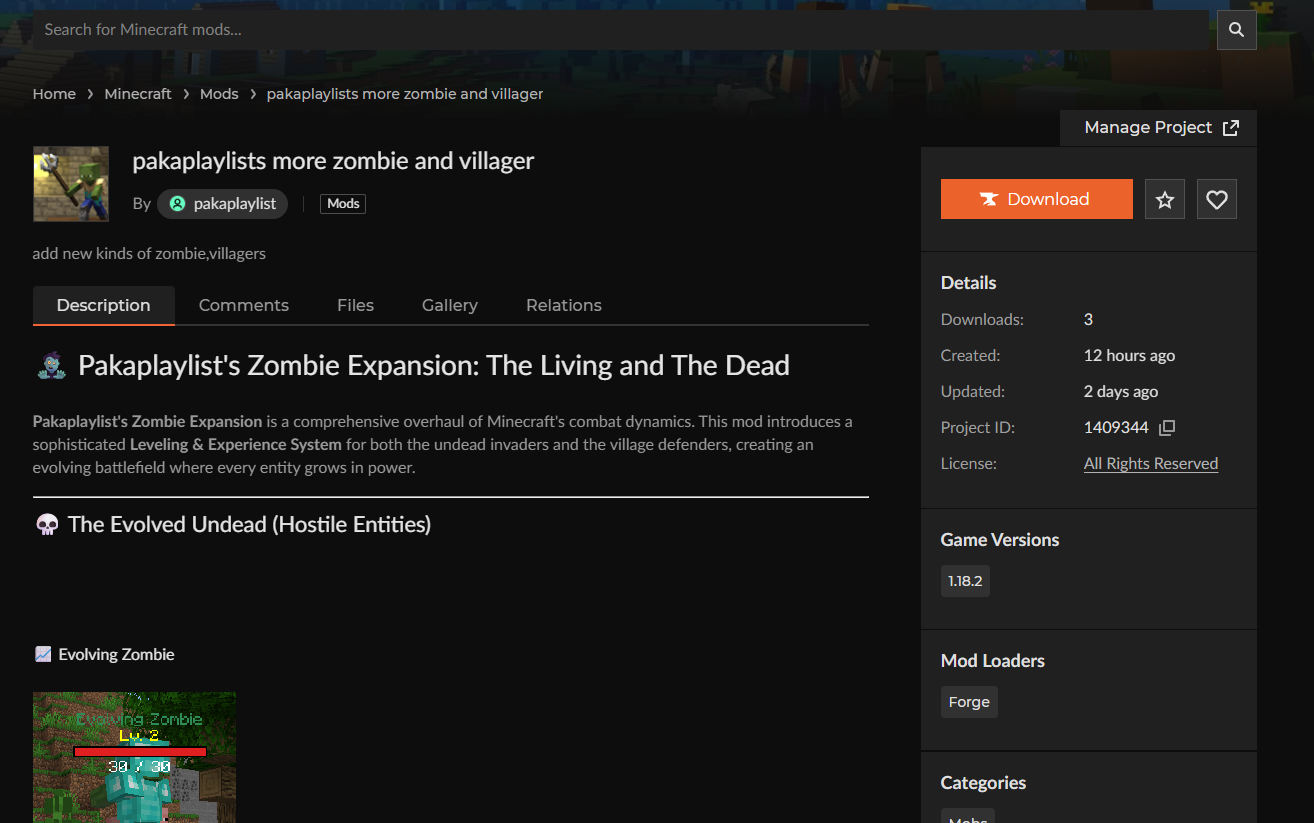Open the Evolving Zombie screenshot image
Image resolution: width=1314 pixels, height=823 pixels.
[135, 757]
